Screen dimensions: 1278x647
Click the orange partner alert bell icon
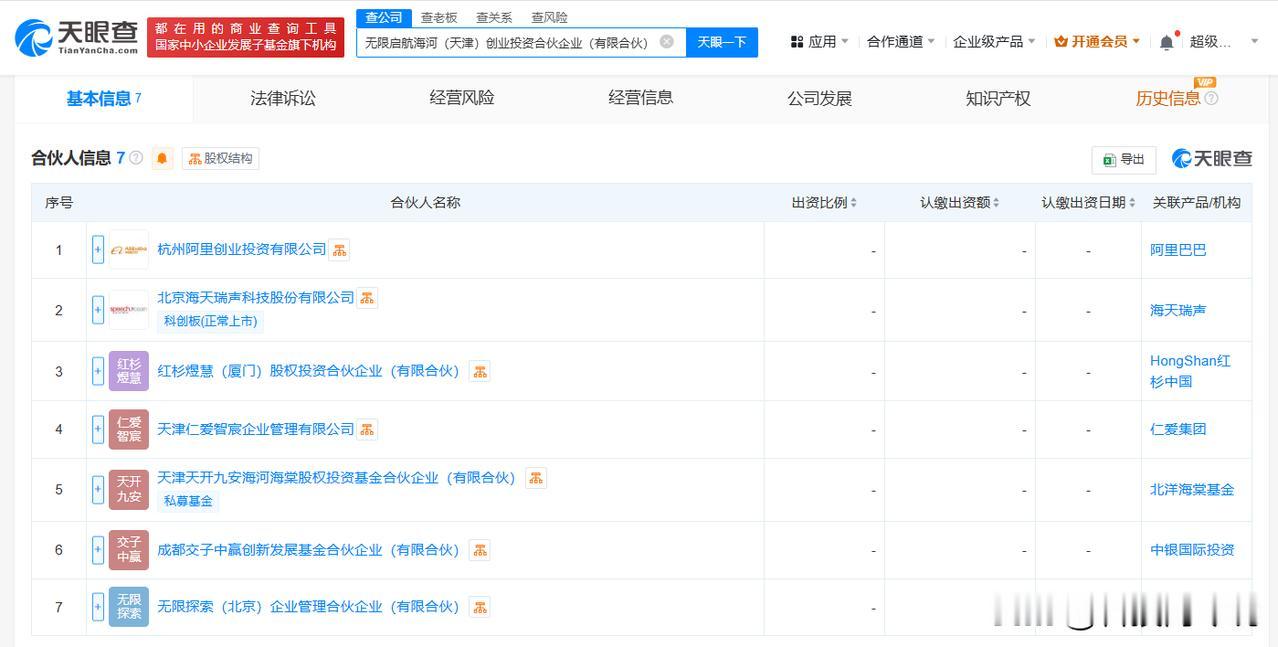coord(162,158)
